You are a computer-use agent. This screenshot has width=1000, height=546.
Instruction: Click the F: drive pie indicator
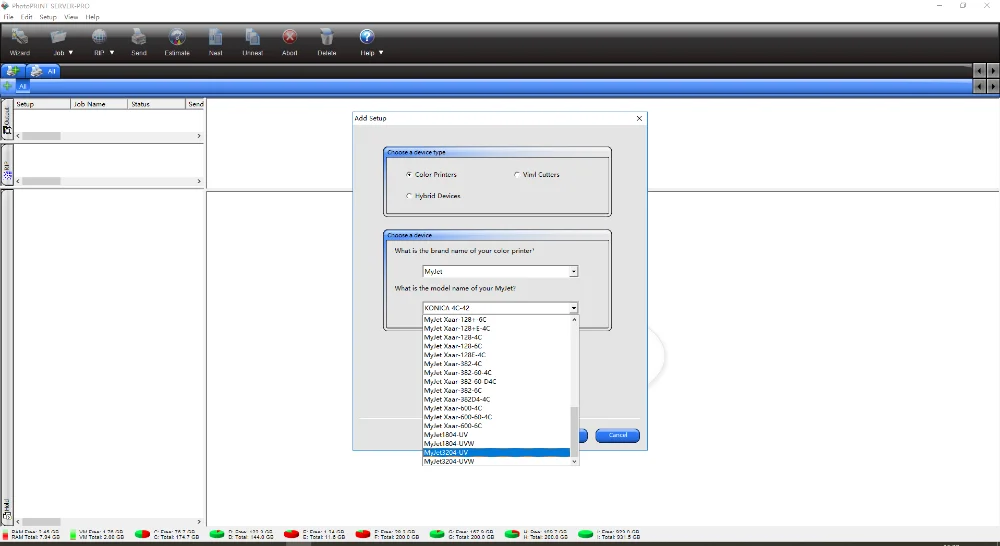tap(363, 534)
